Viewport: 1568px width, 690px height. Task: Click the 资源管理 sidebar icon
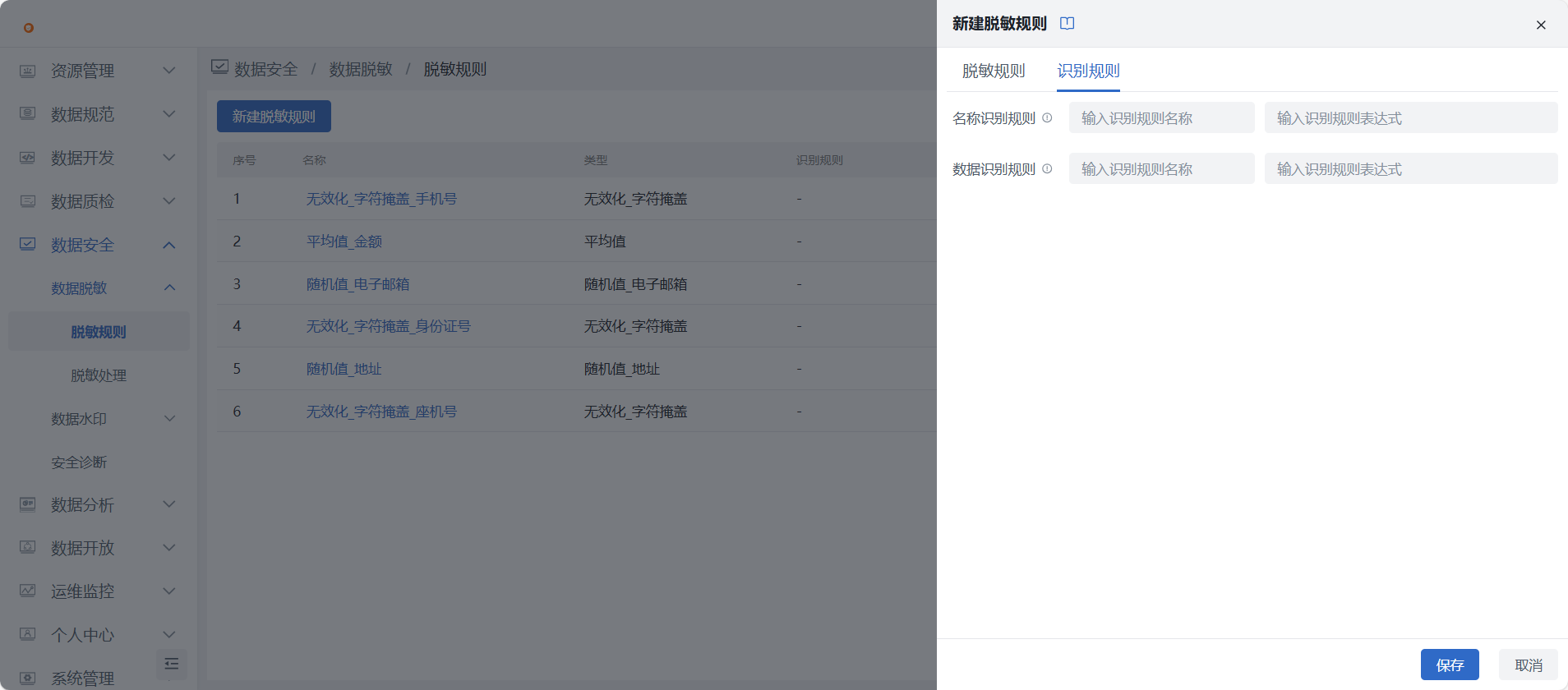point(28,71)
